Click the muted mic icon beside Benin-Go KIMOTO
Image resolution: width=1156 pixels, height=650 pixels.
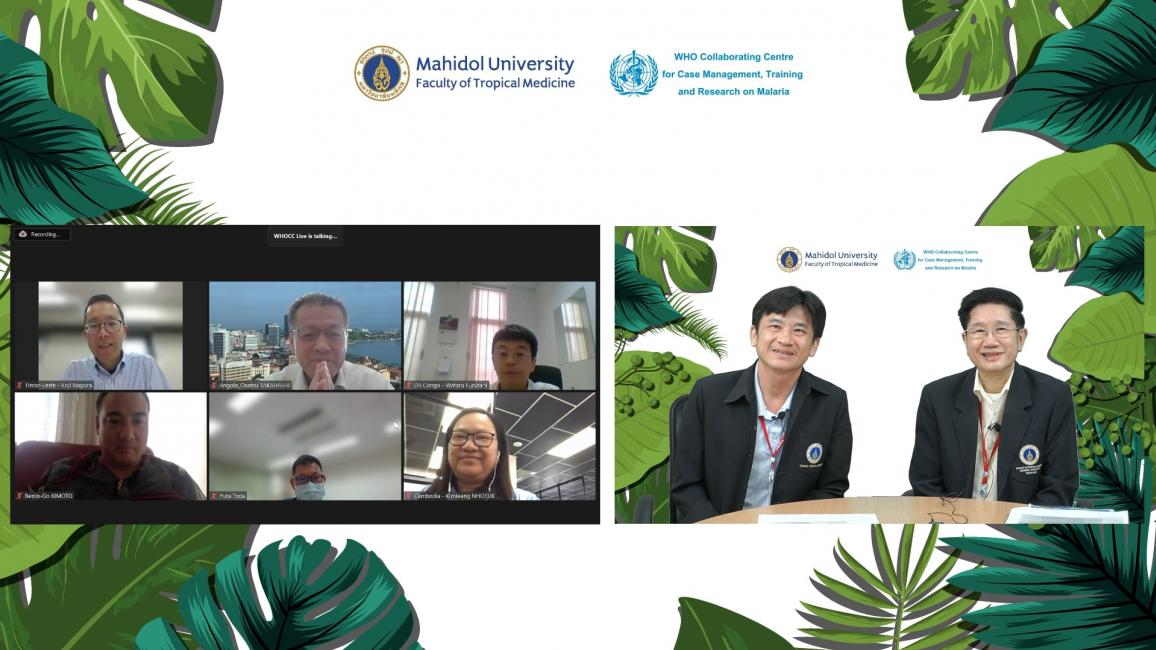[x=20, y=496]
